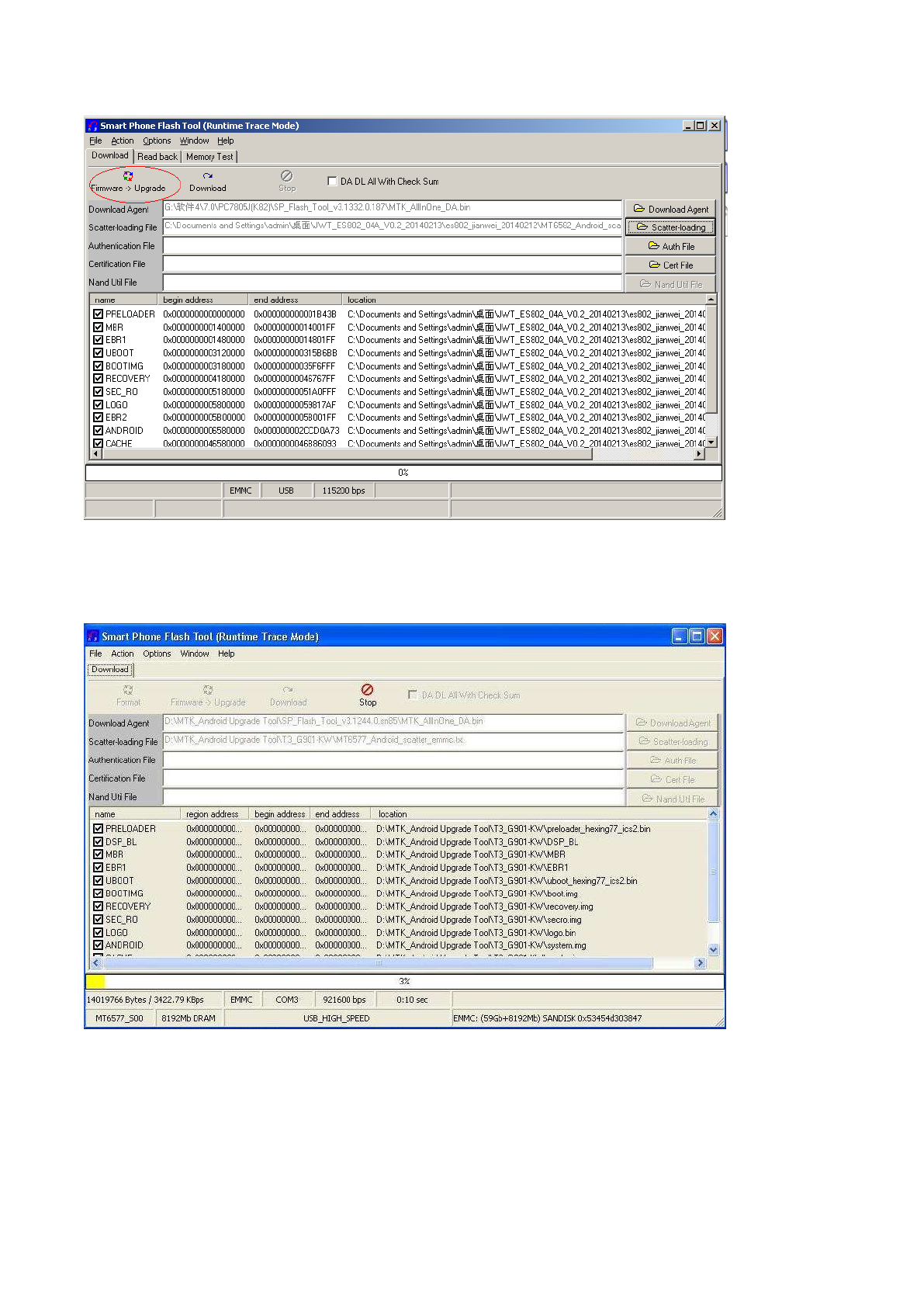924x1307 pixels.
Task: Click 'region address' column header
Action: [214, 814]
